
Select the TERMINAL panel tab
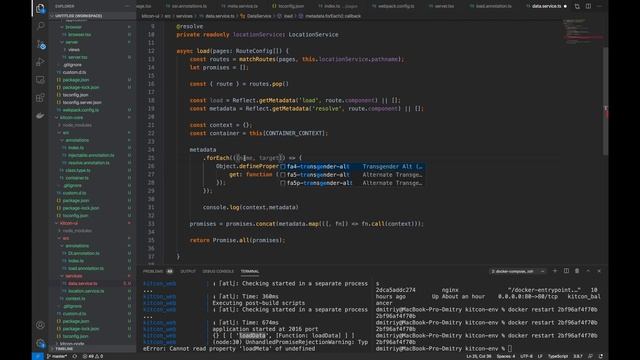click(x=250, y=271)
